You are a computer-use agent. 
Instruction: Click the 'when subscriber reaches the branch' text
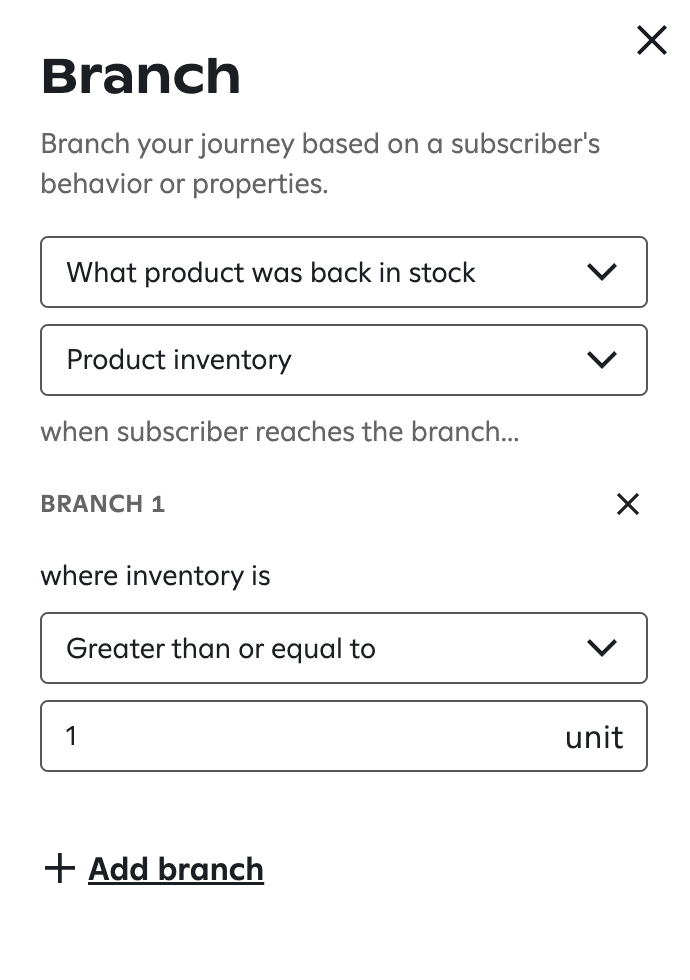[279, 432]
